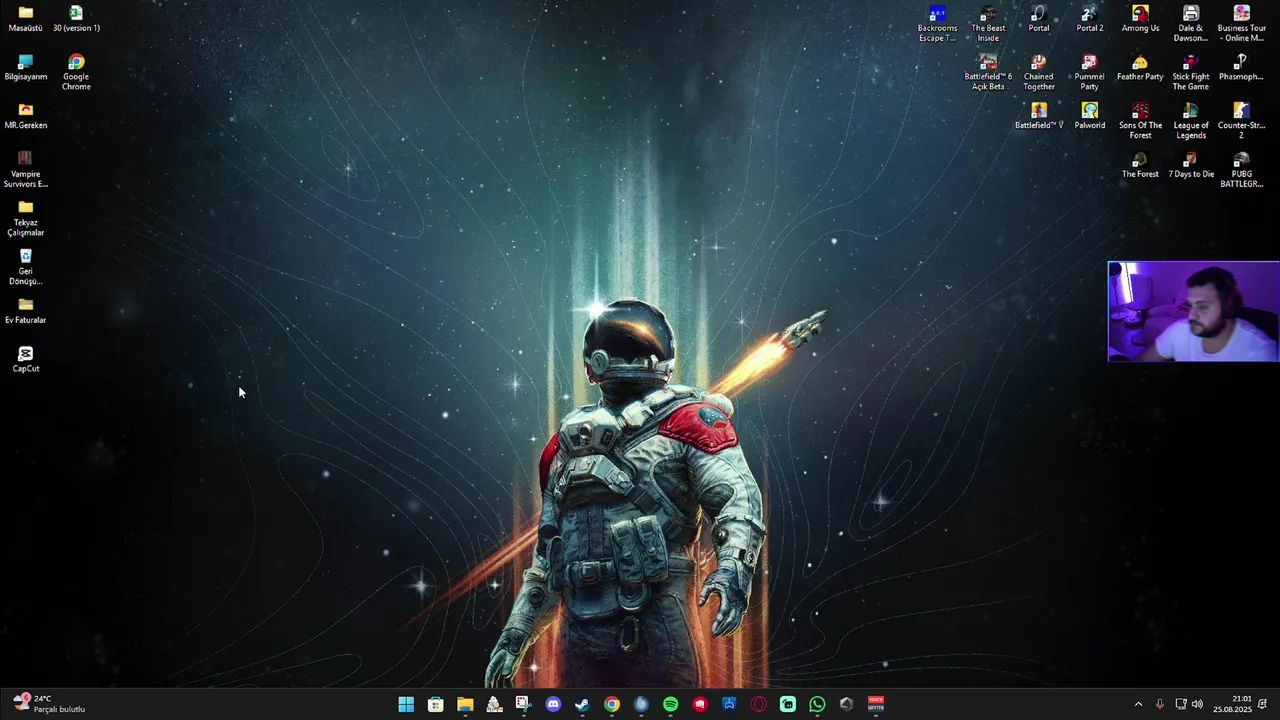The width and height of the screenshot is (1280, 720).
Task: Select The Beast Inside shortcut
Action: 988,23
